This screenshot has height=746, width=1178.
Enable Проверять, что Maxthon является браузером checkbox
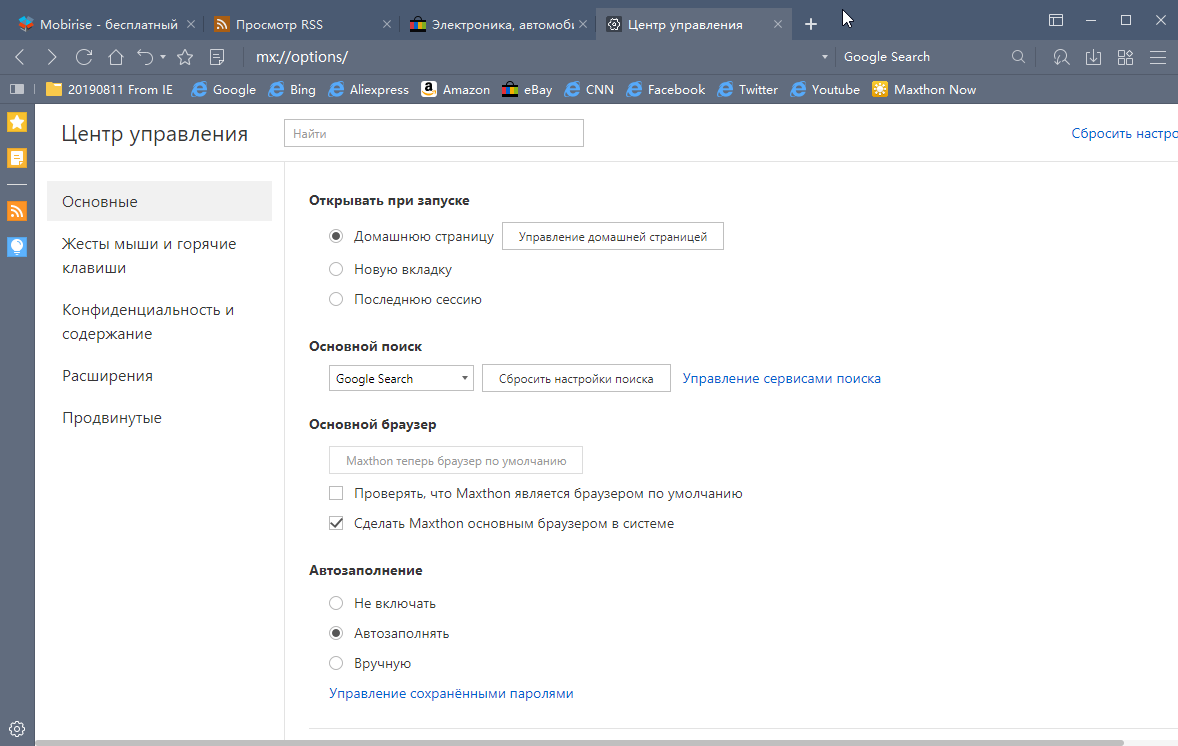[336, 494]
